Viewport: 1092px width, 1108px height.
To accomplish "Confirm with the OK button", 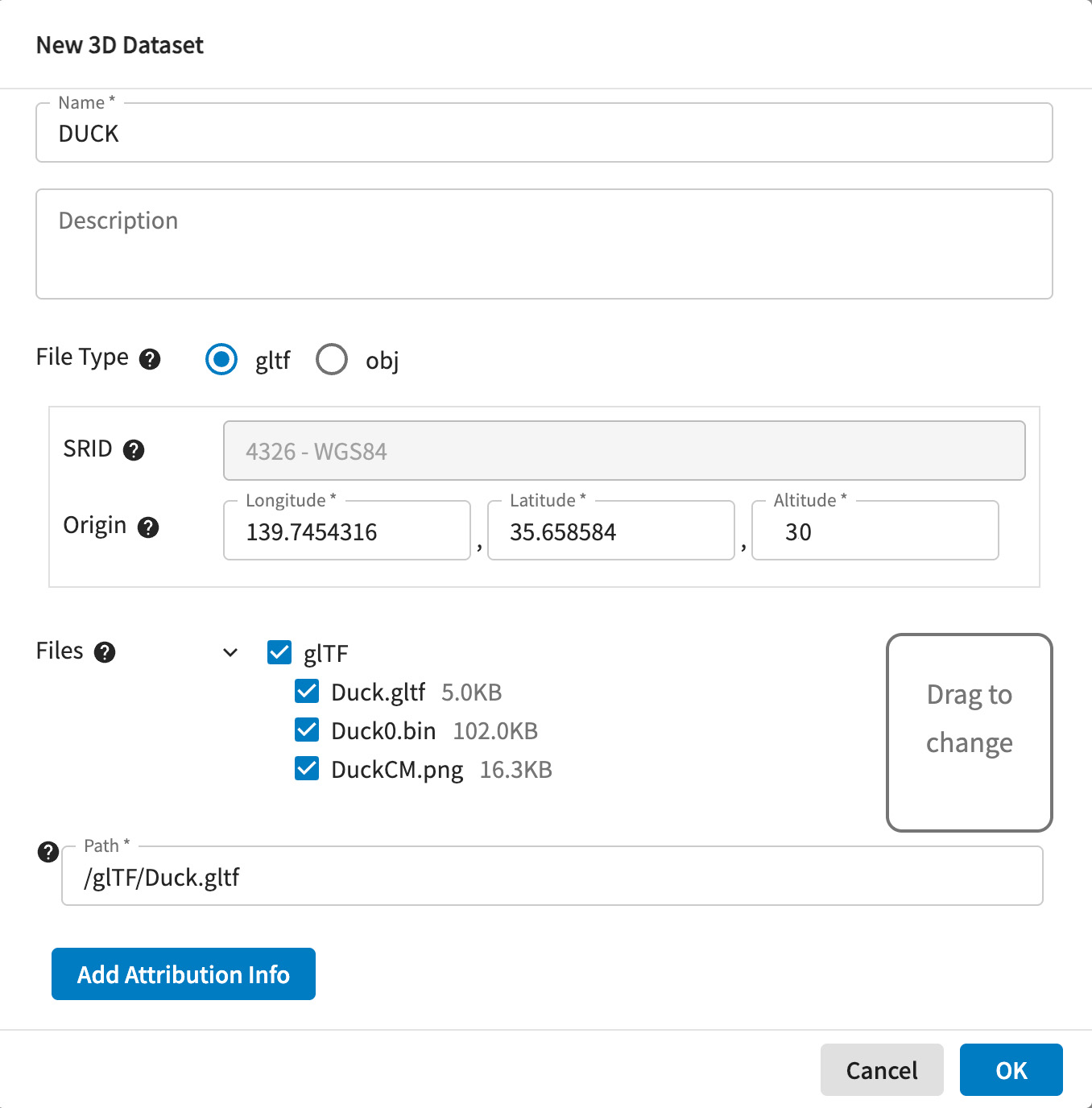I will pos(1011,1069).
